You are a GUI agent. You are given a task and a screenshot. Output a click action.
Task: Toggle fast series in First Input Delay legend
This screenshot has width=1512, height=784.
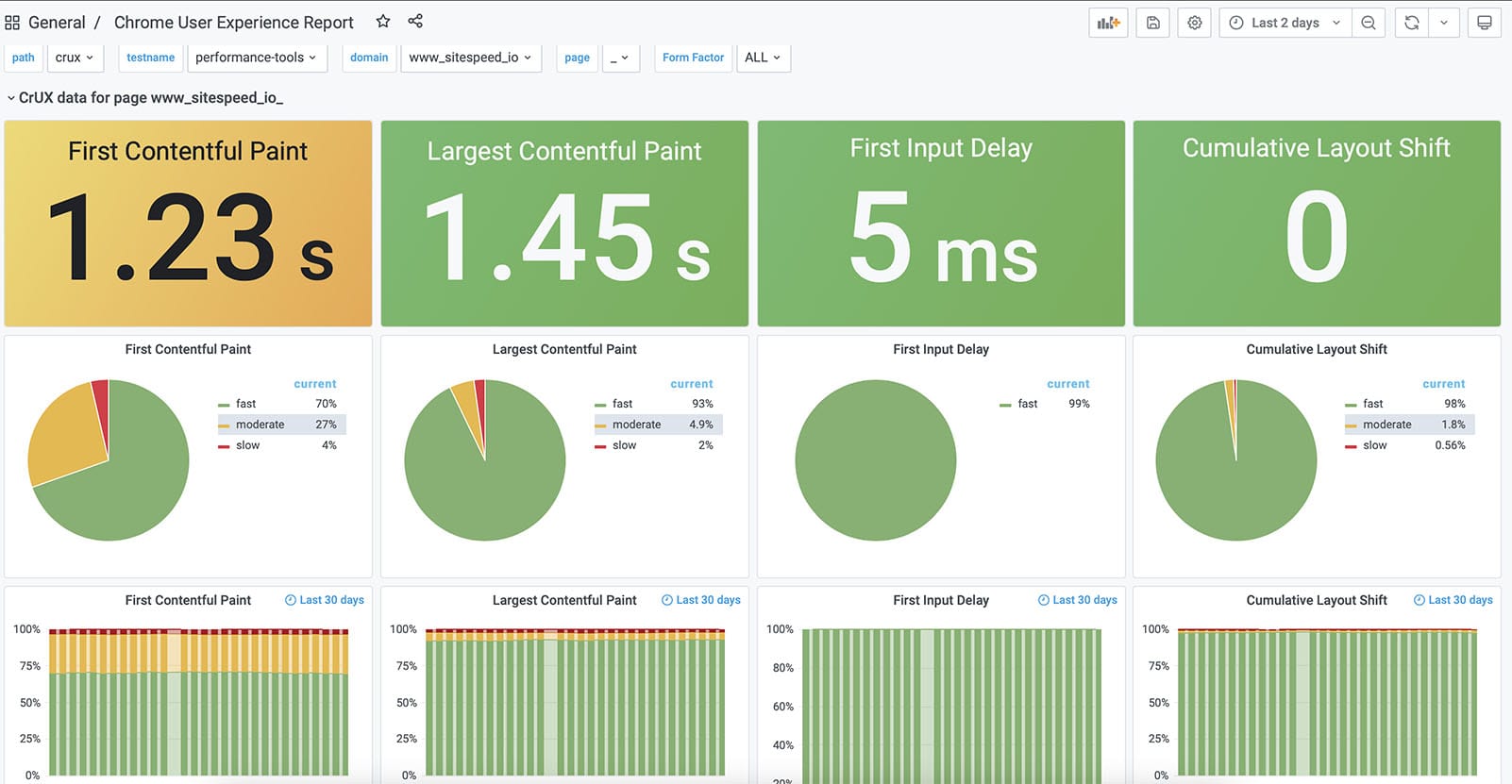tap(1027, 404)
